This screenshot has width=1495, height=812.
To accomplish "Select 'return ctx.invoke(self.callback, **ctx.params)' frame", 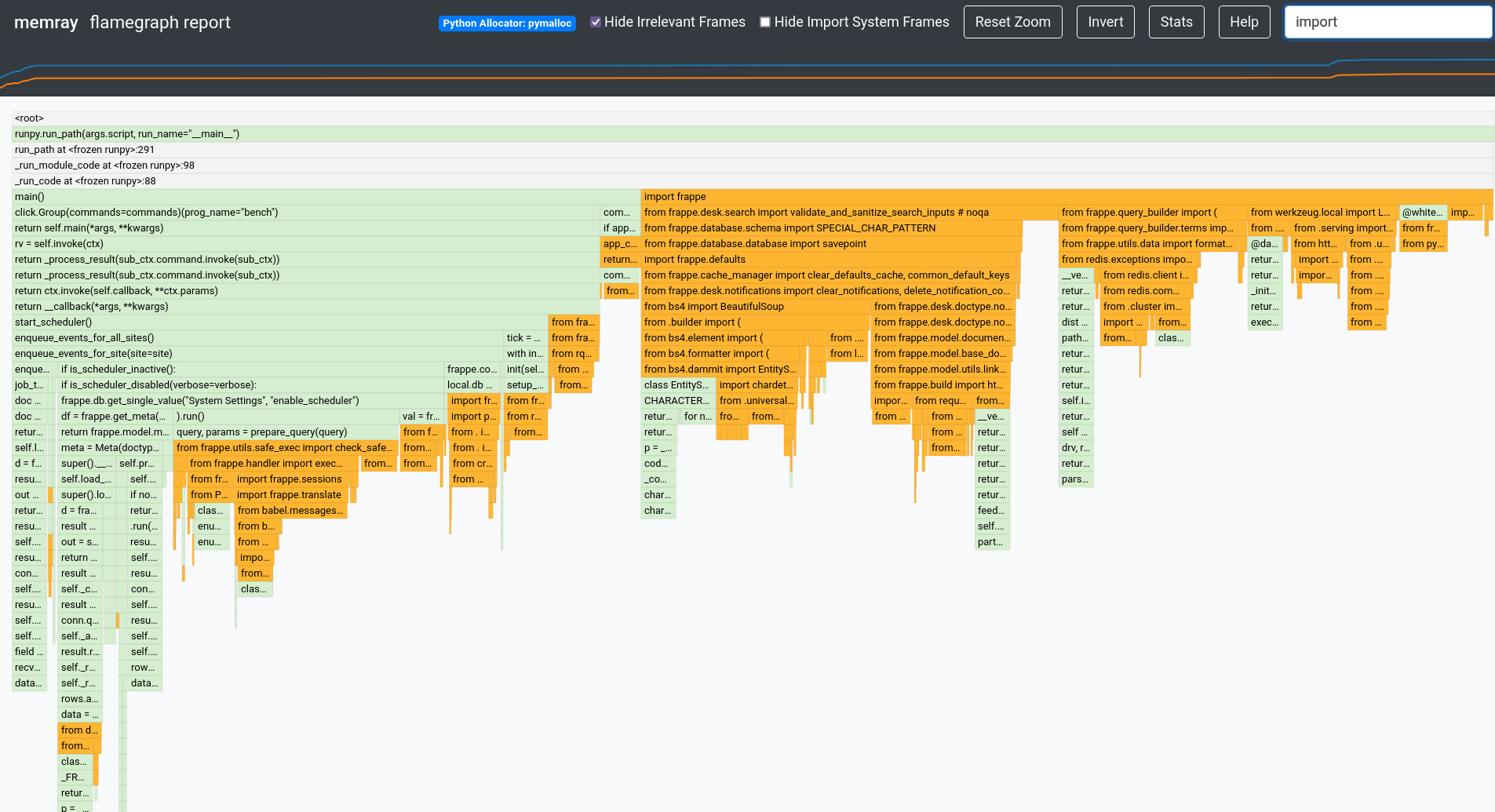I will click(306, 291).
